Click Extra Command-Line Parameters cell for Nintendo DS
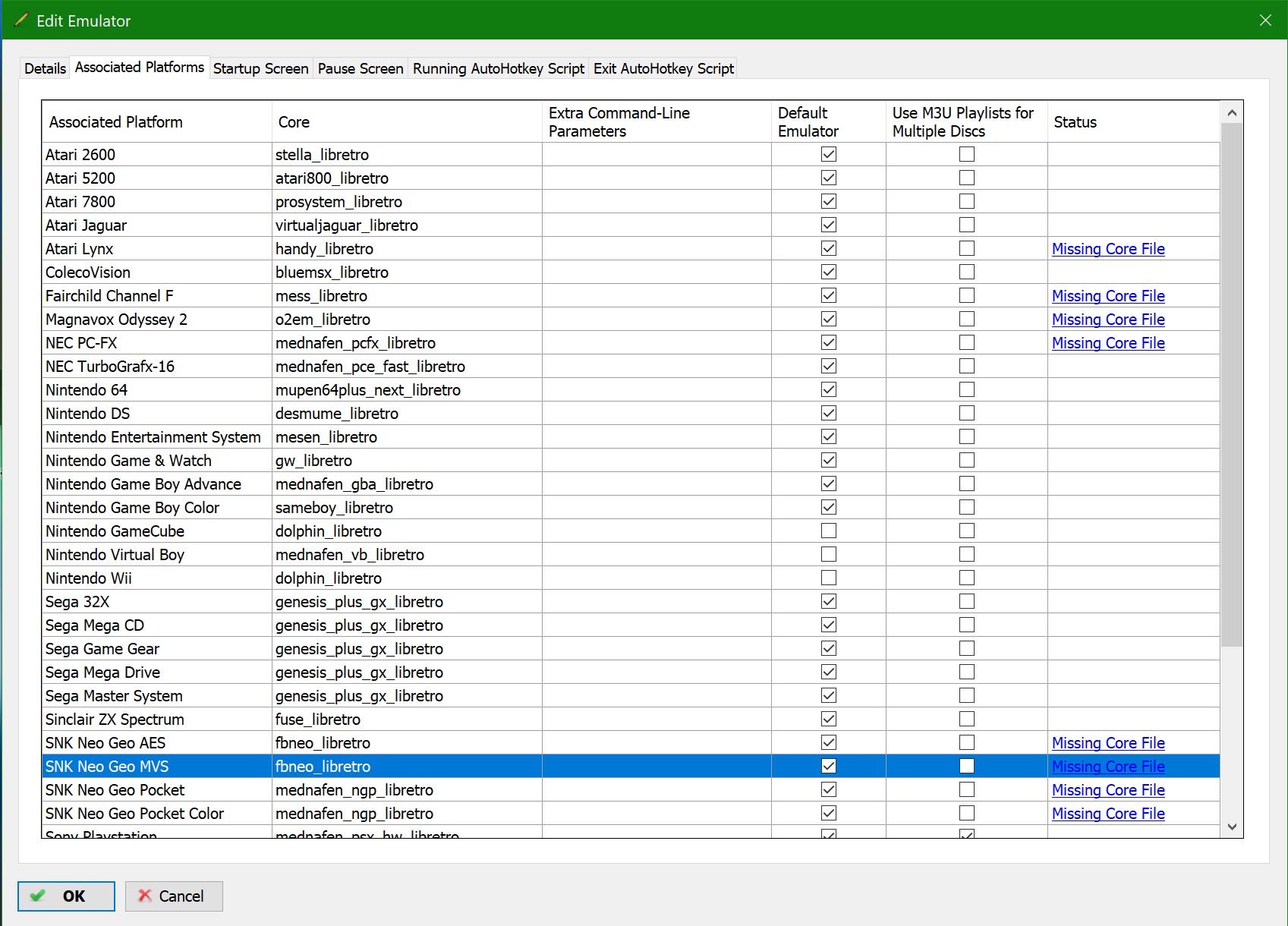 tap(657, 414)
